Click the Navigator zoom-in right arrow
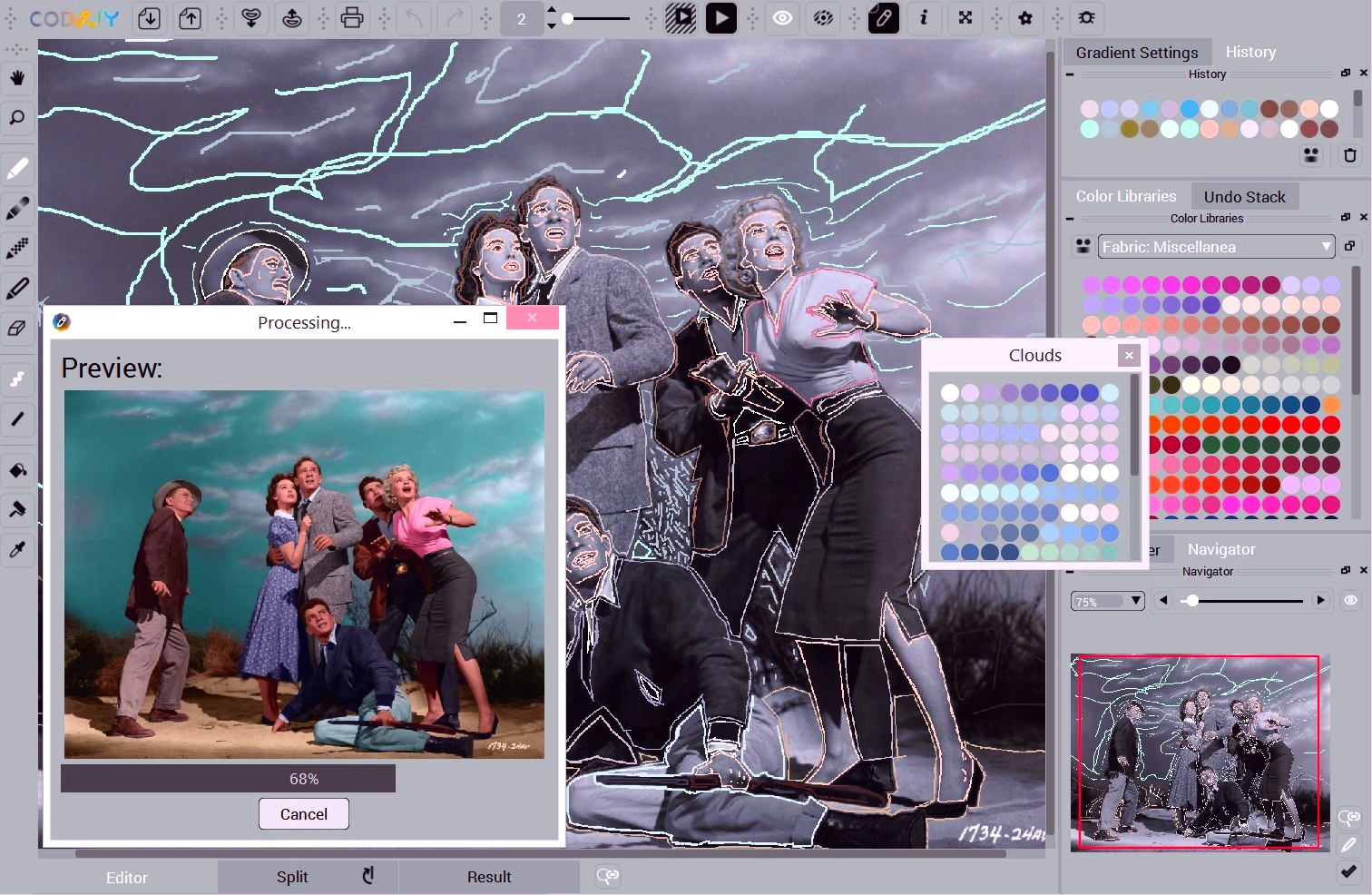 [x=1320, y=601]
